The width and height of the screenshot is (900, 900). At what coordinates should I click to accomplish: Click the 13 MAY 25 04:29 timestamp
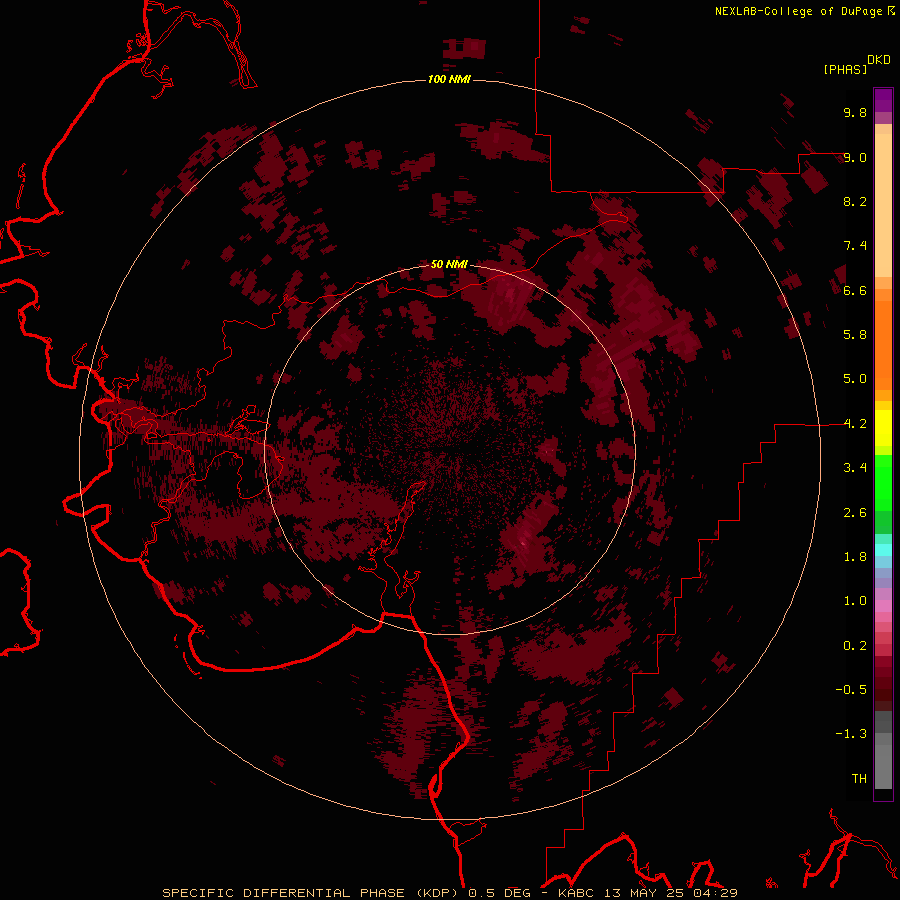click(x=670, y=893)
